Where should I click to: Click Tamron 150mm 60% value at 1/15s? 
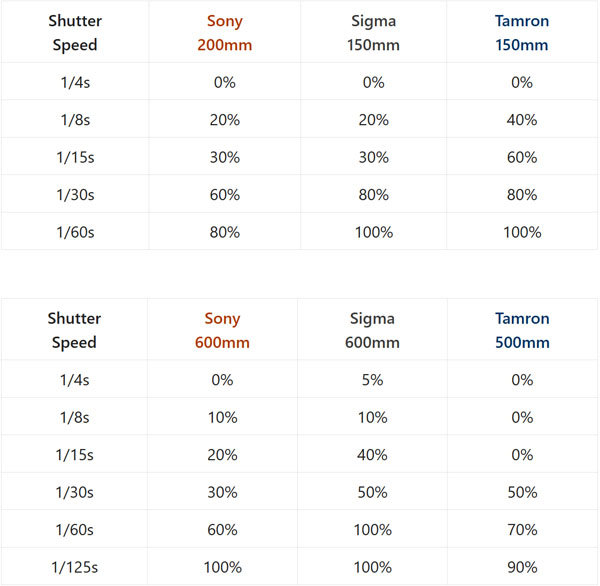click(522, 157)
